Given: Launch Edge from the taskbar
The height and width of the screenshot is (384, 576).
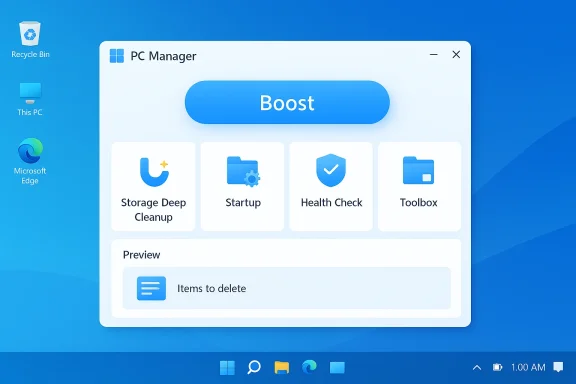Looking at the screenshot, I should tap(309, 367).
